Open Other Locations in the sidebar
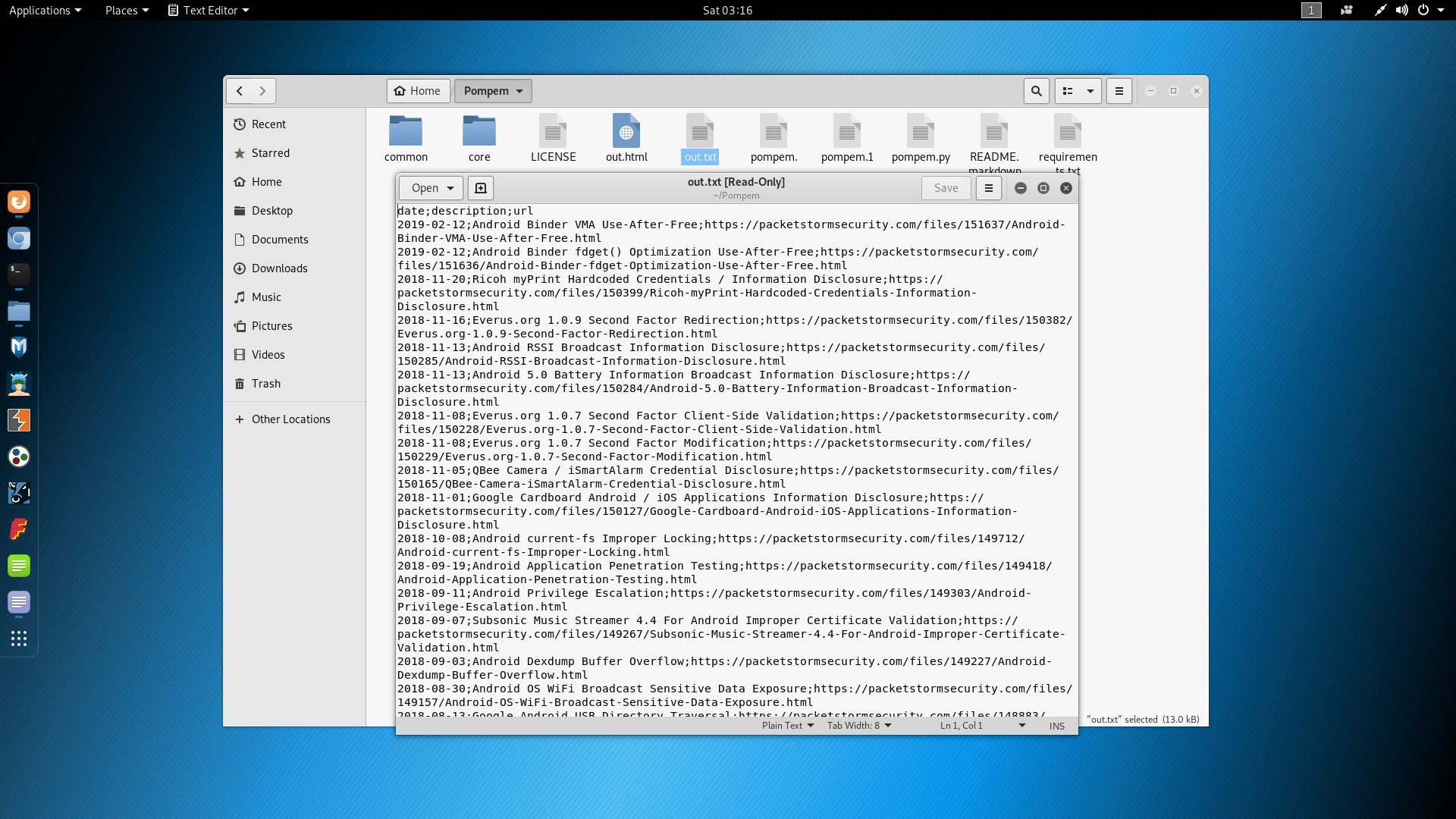 [291, 419]
